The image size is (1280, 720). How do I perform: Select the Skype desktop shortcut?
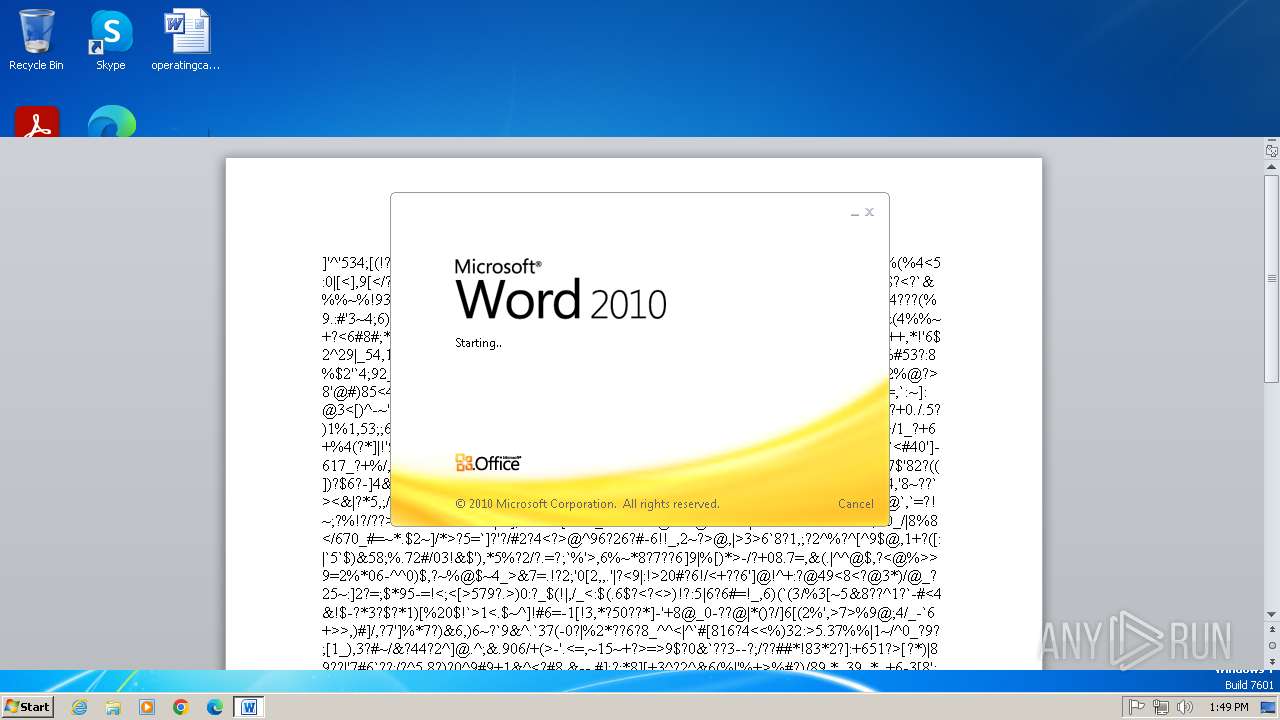coord(111,40)
